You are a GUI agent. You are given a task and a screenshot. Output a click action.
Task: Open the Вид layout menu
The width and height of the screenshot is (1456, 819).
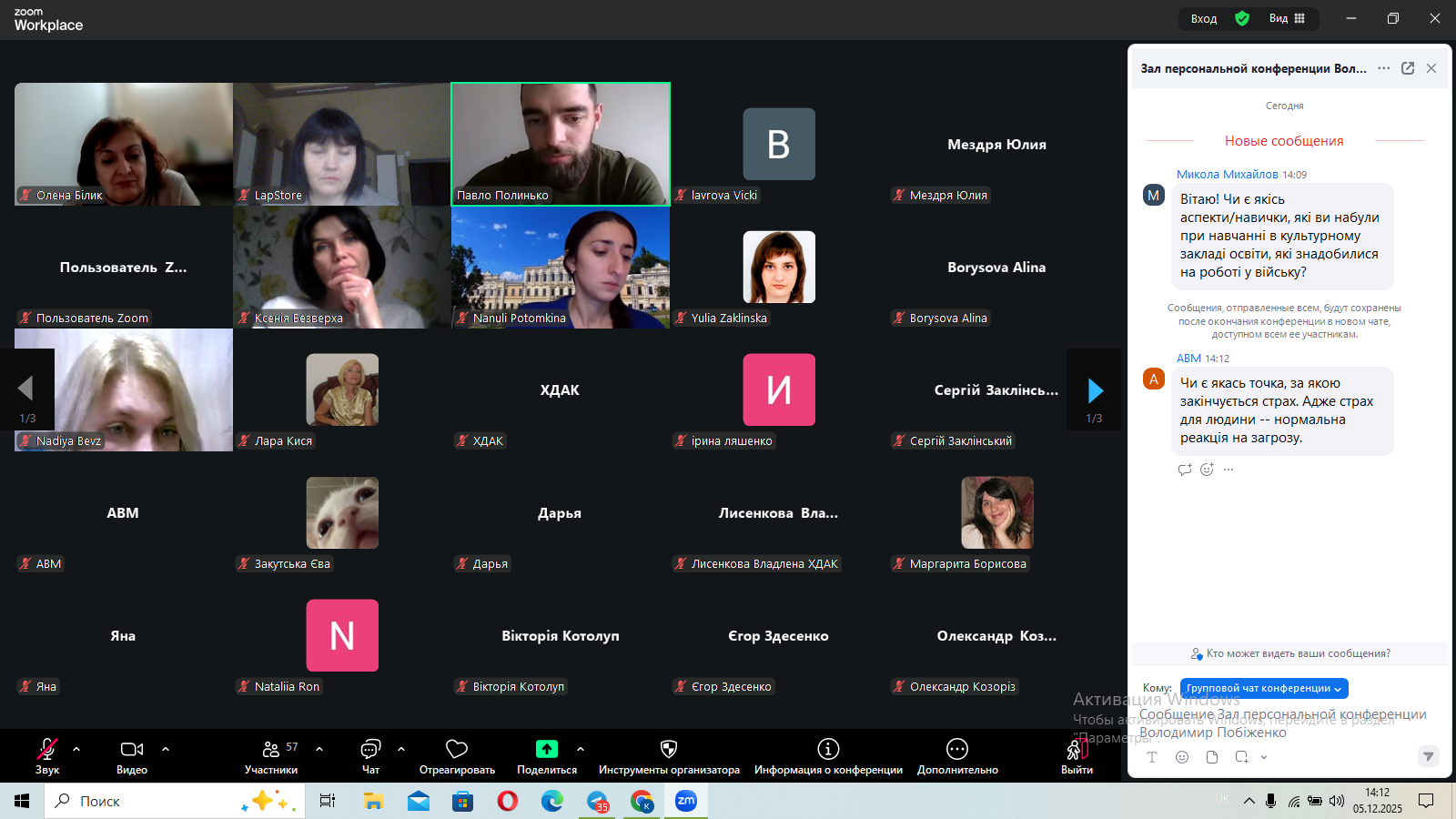coord(1287,18)
